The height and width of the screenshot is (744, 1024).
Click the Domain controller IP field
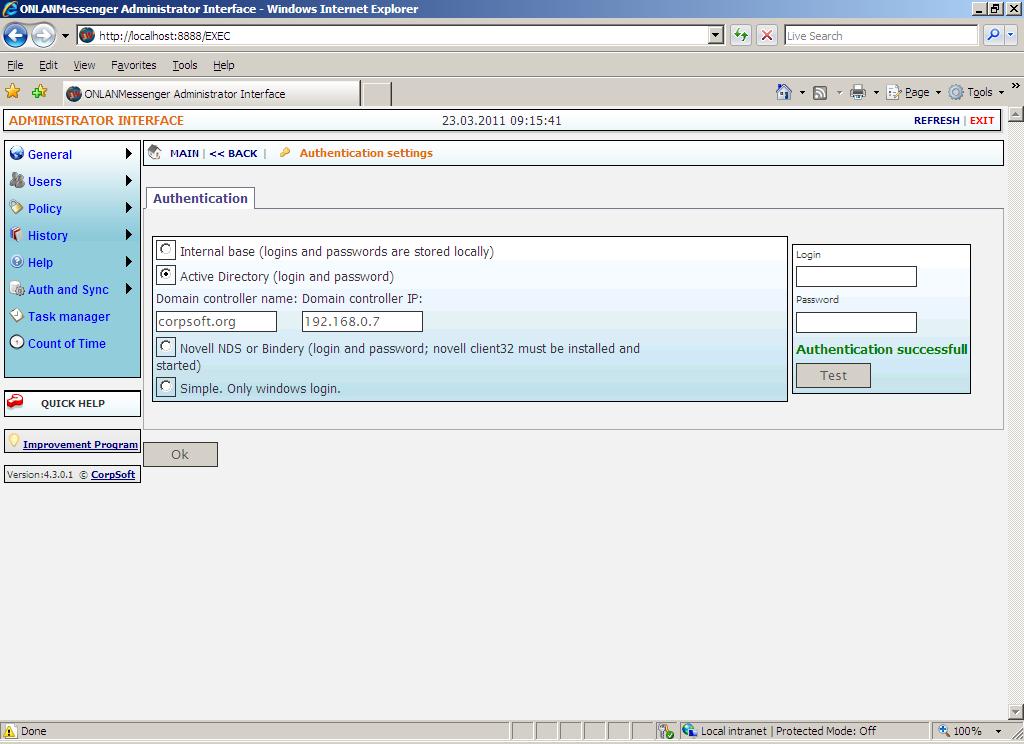click(362, 321)
